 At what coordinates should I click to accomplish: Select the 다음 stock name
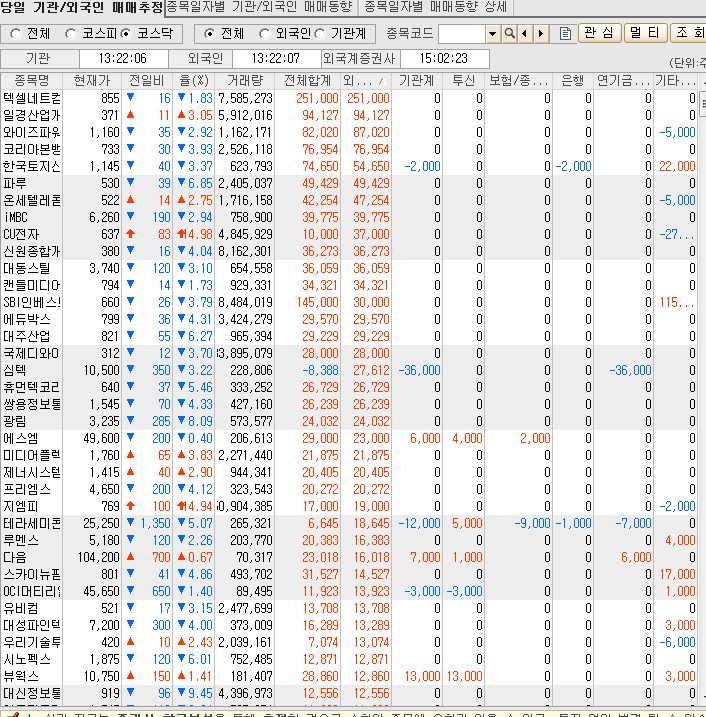pos(15,557)
